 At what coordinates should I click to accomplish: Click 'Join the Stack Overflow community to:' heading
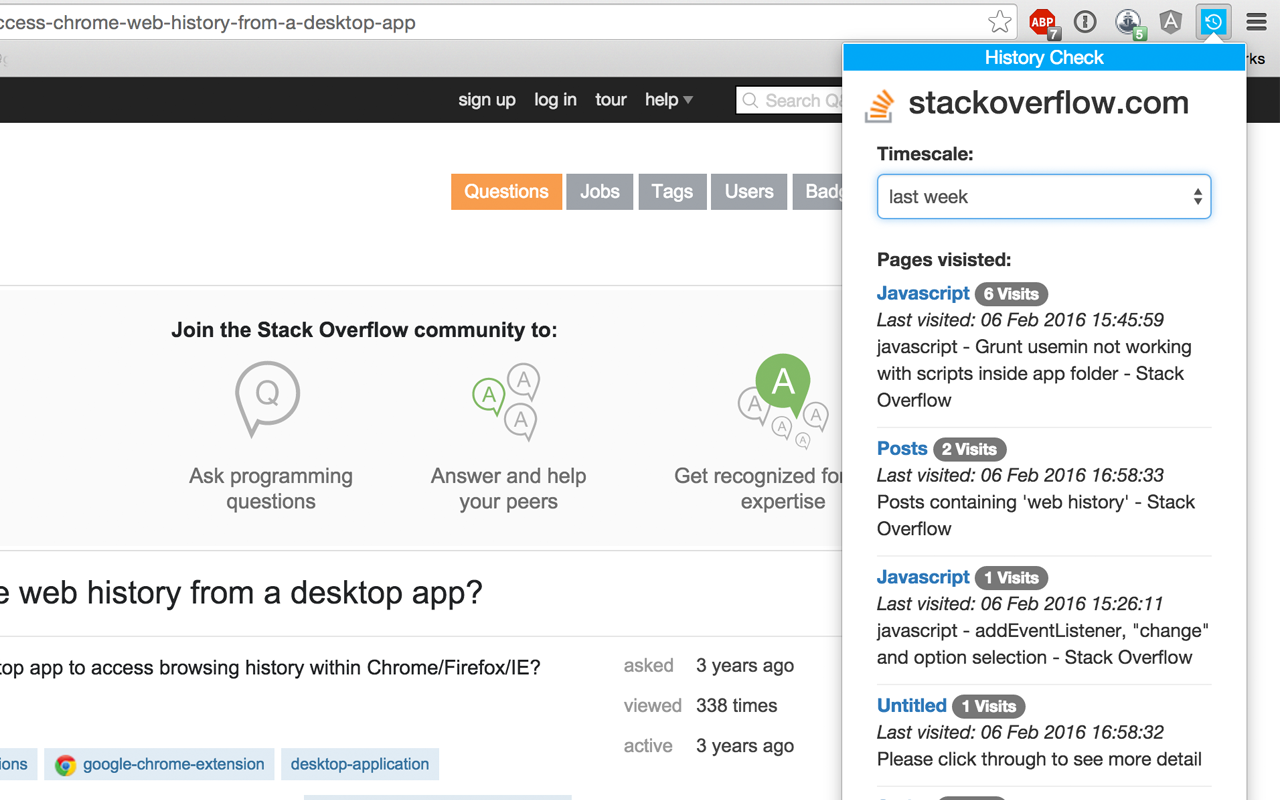[364, 330]
